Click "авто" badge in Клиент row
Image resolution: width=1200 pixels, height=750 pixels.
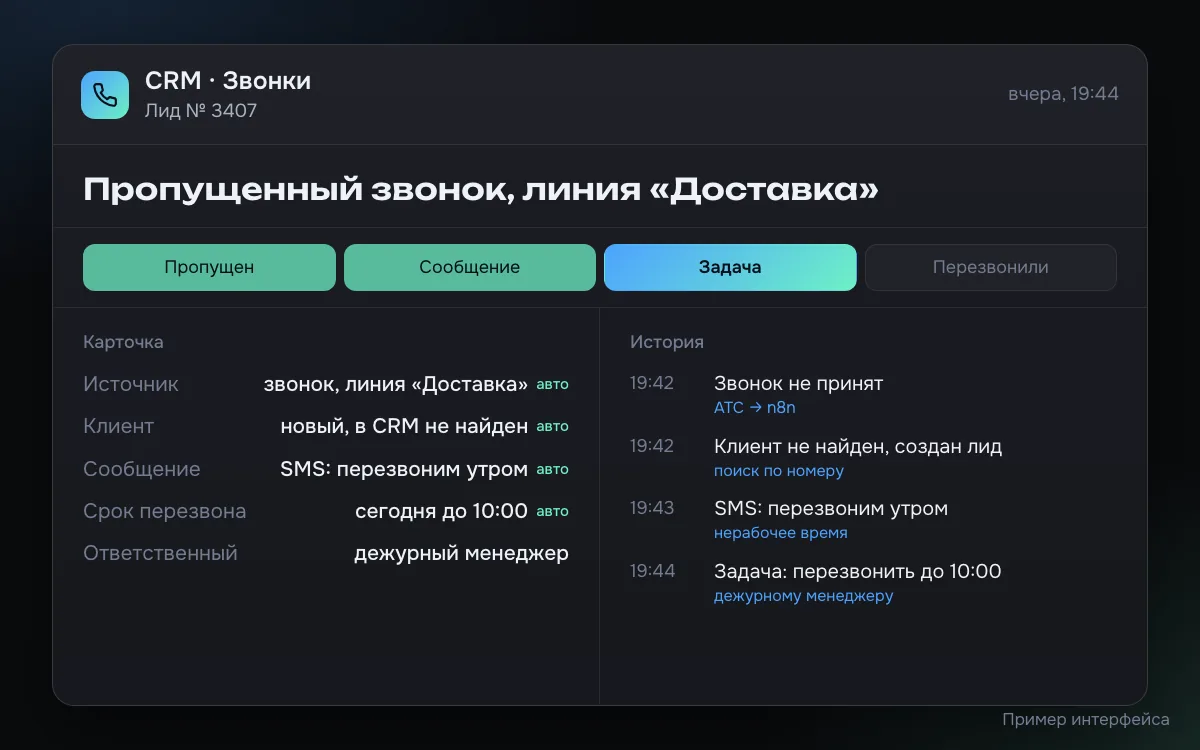click(x=553, y=426)
